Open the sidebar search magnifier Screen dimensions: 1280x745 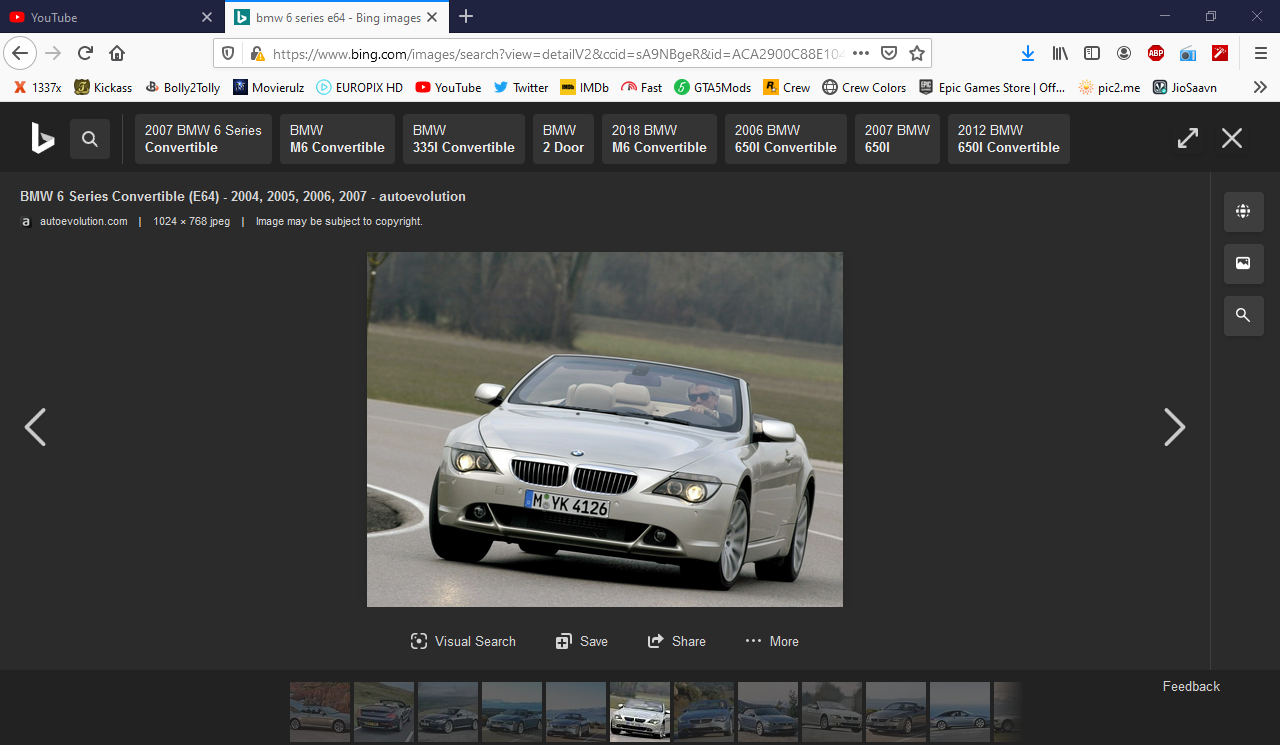[x=1243, y=316]
